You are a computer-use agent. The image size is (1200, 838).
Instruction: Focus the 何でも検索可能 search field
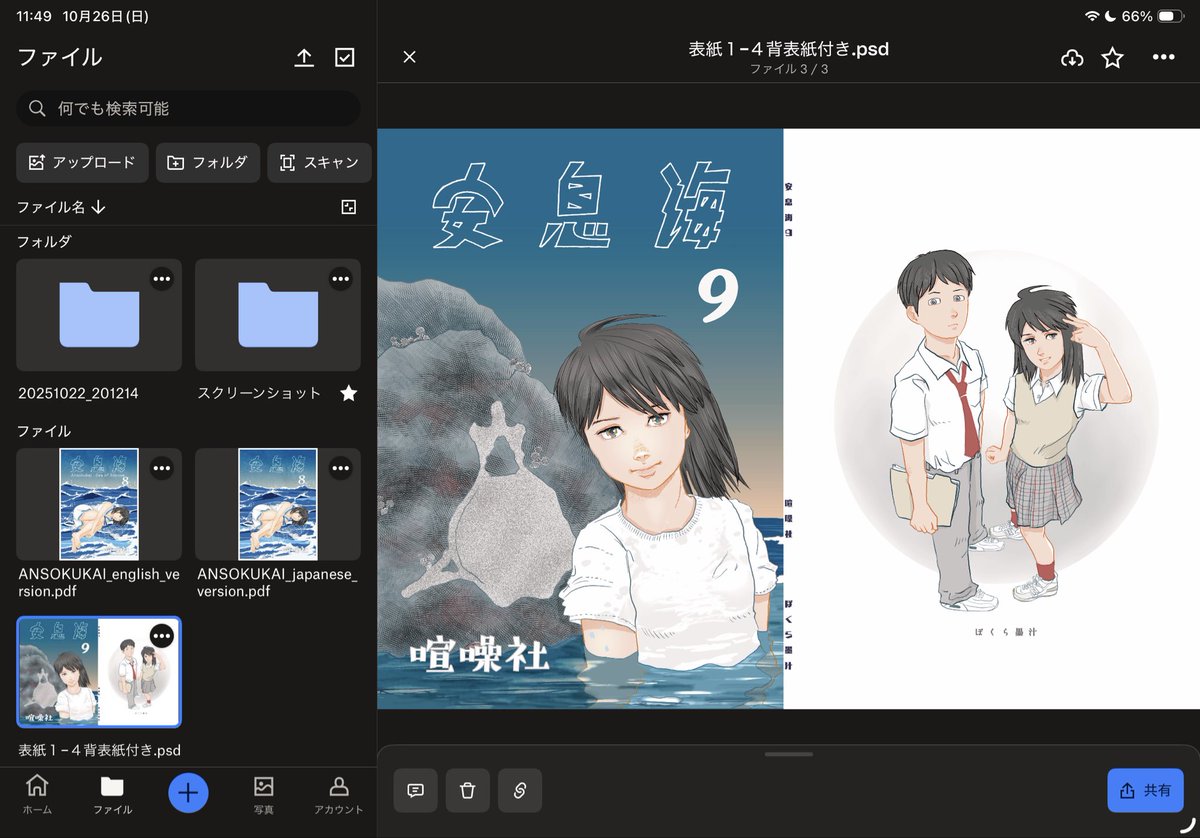click(188, 108)
